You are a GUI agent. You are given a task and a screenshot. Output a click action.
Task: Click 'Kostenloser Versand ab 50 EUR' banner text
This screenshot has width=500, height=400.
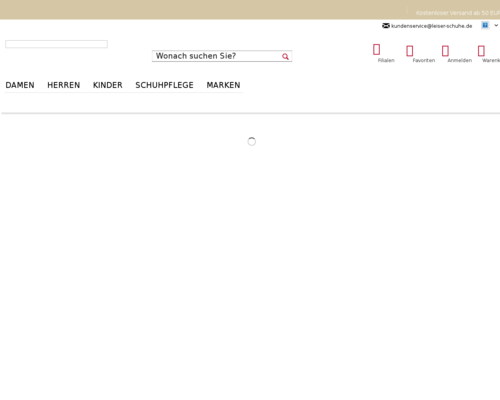click(x=458, y=13)
